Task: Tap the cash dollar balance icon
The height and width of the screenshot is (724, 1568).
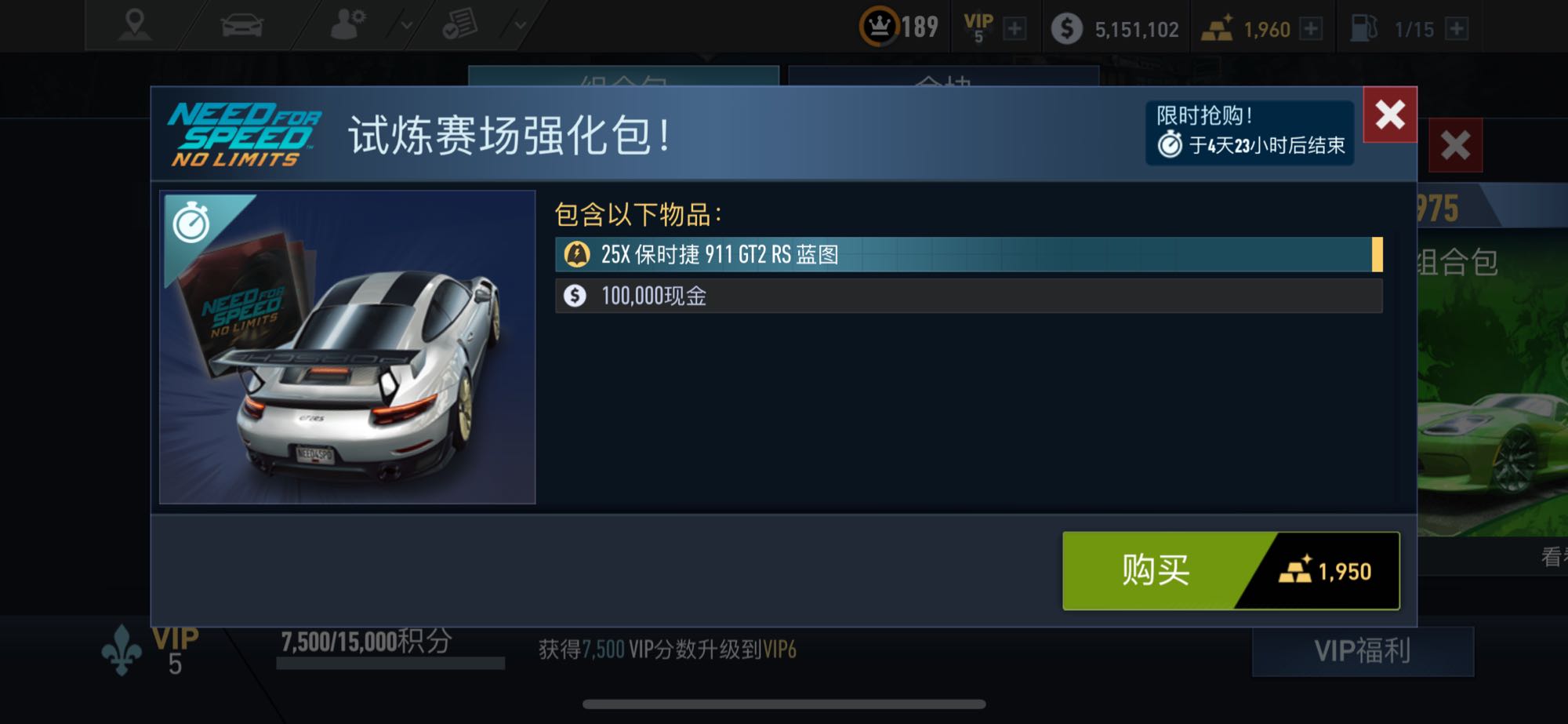Action: click(x=1066, y=29)
